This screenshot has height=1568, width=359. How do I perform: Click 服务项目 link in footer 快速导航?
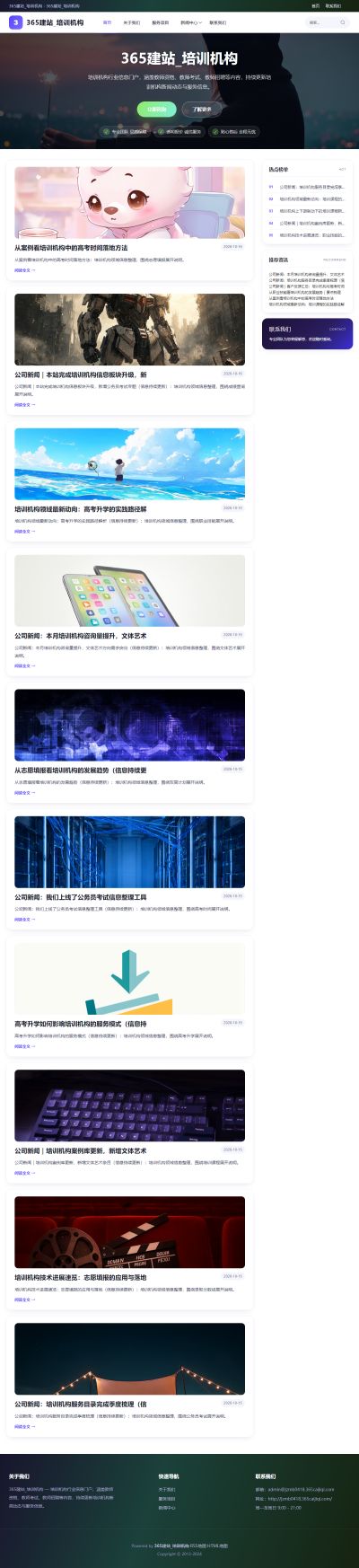click(167, 1499)
